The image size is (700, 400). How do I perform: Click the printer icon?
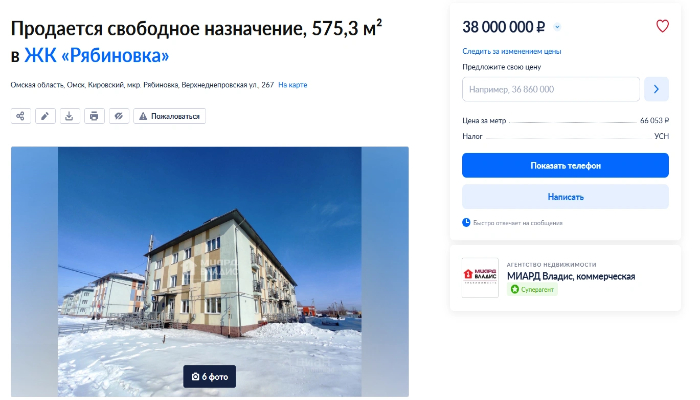coord(94,116)
